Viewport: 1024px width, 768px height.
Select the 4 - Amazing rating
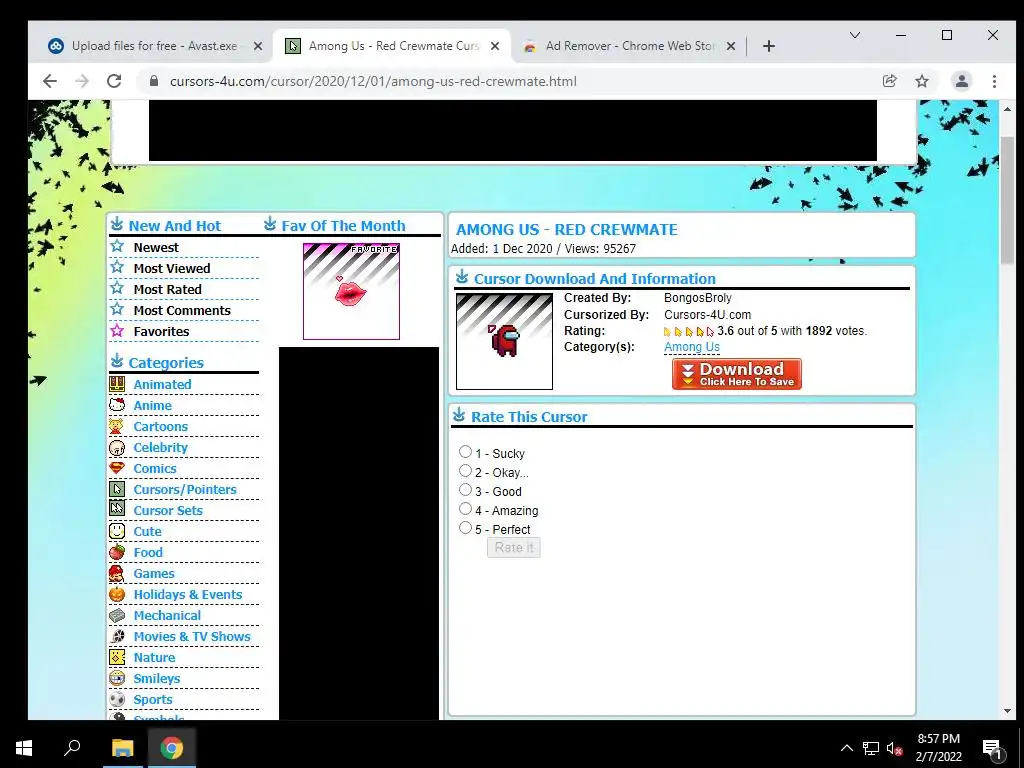click(465, 508)
